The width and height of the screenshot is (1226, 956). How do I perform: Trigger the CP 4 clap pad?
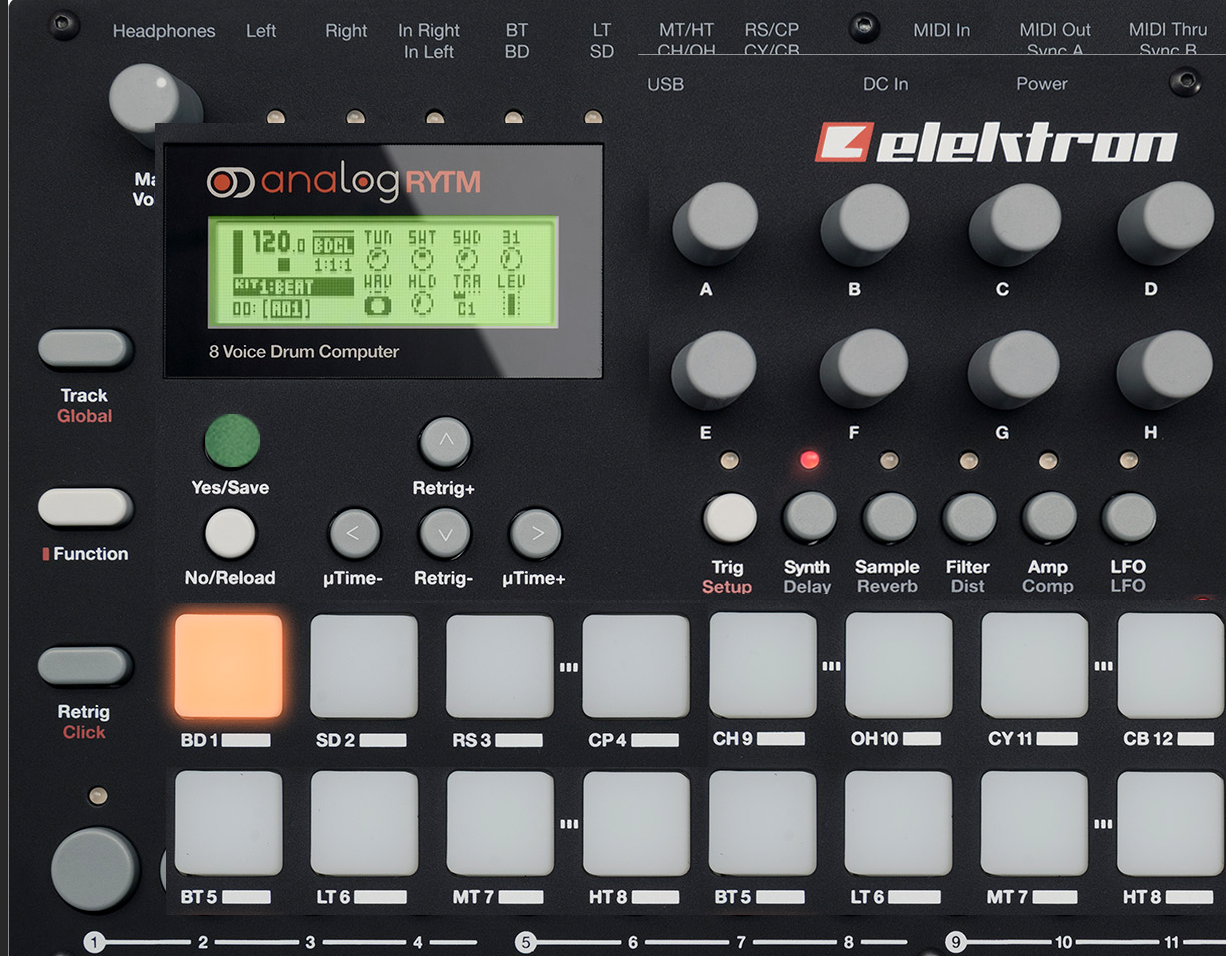coord(636,666)
